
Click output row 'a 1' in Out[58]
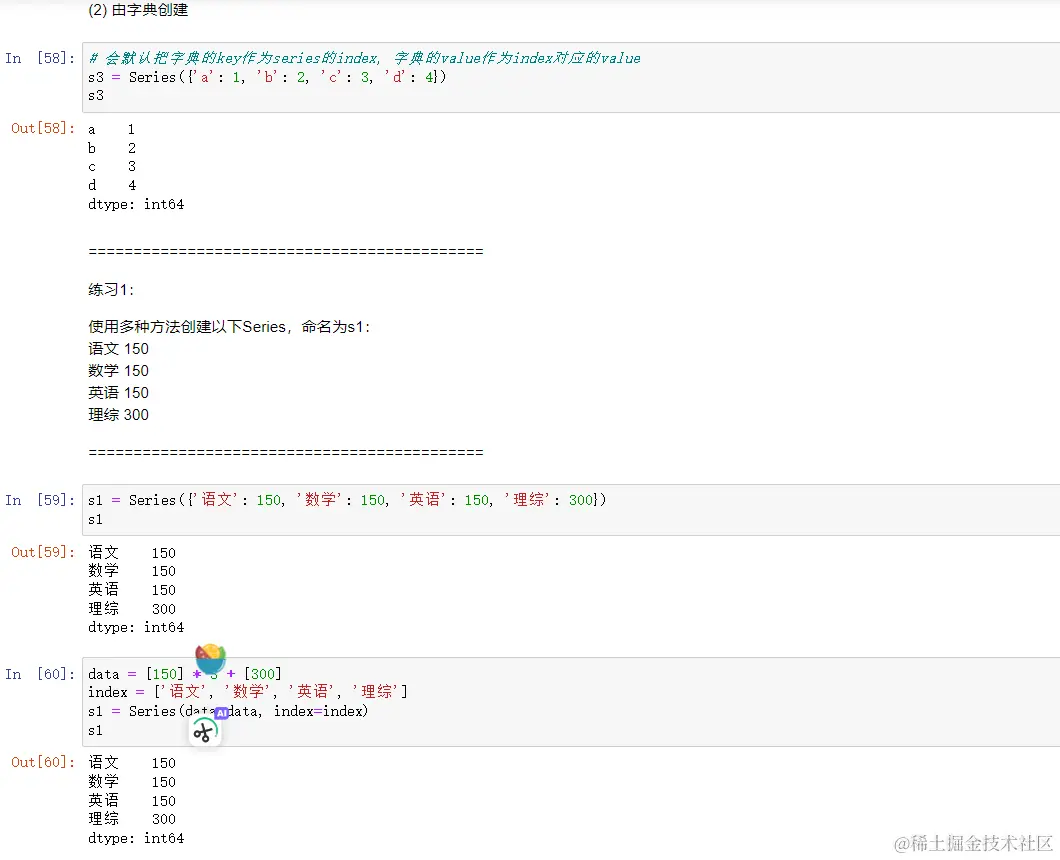(x=112, y=129)
